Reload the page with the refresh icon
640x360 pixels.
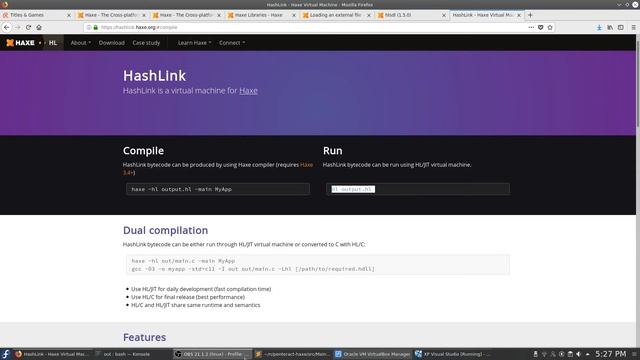tap(28, 27)
